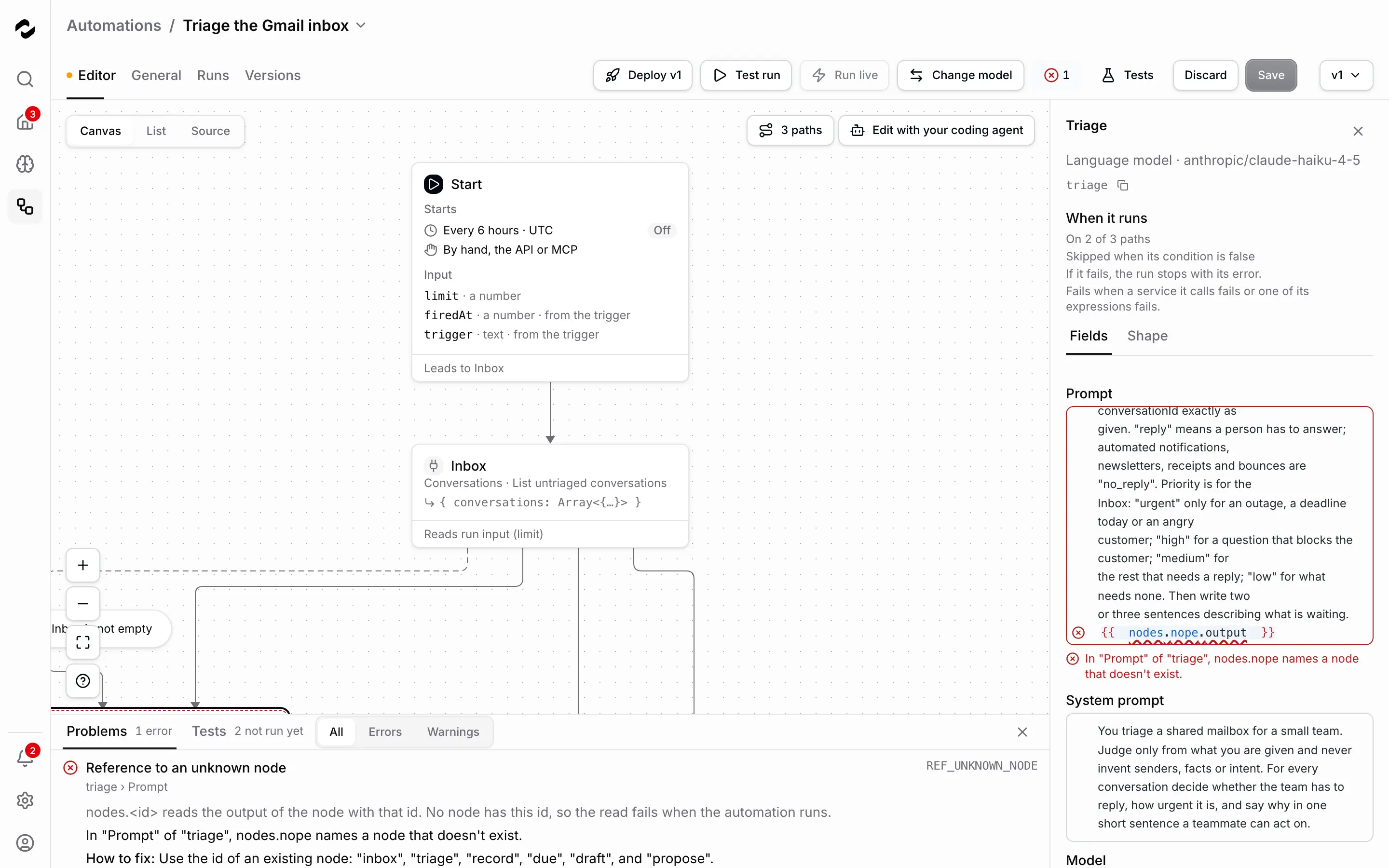Image resolution: width=1389 pixels, height=868 pixels.
Task: Click the 'Reads run input (limit)' footer
Action: (x=483, y=534)
